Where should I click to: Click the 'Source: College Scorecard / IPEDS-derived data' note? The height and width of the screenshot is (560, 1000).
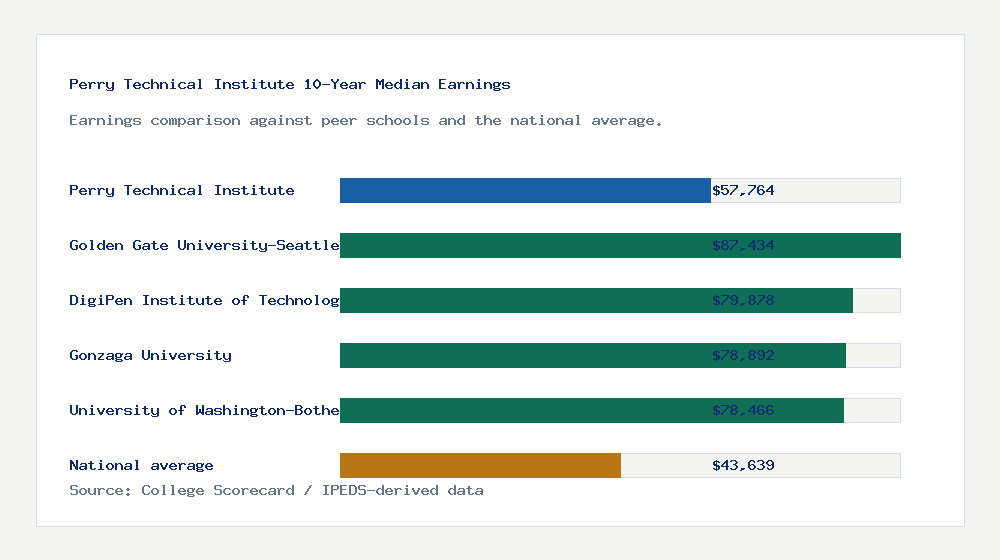[276, 490]
